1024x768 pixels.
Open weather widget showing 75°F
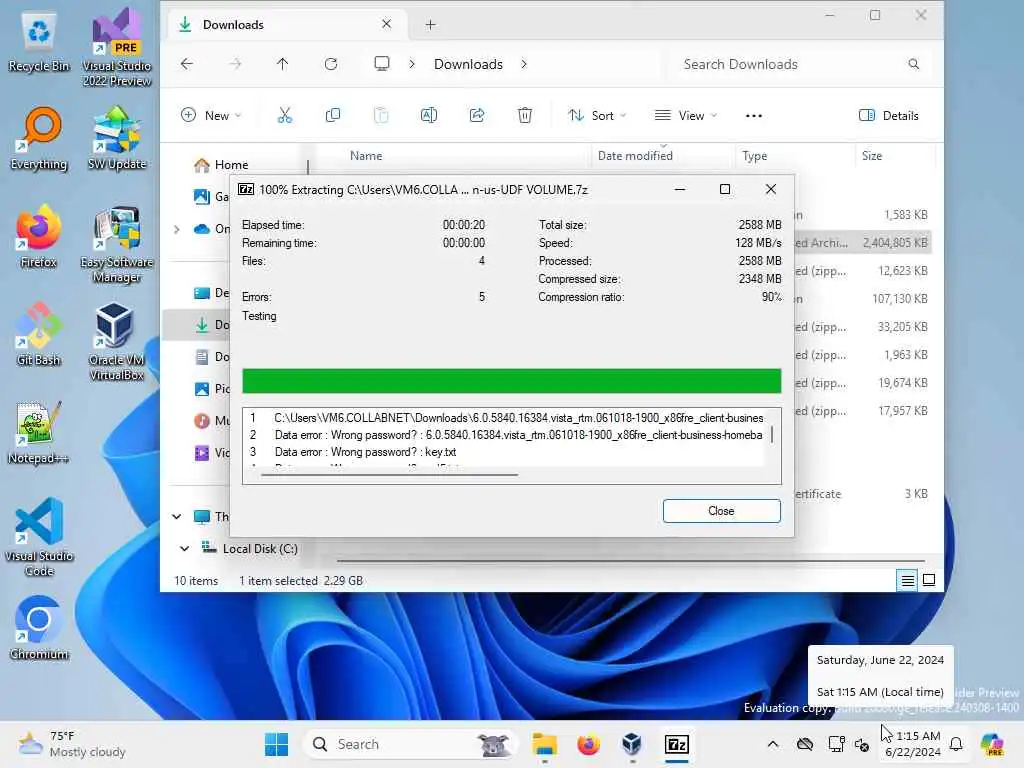(x=72, y=744)
